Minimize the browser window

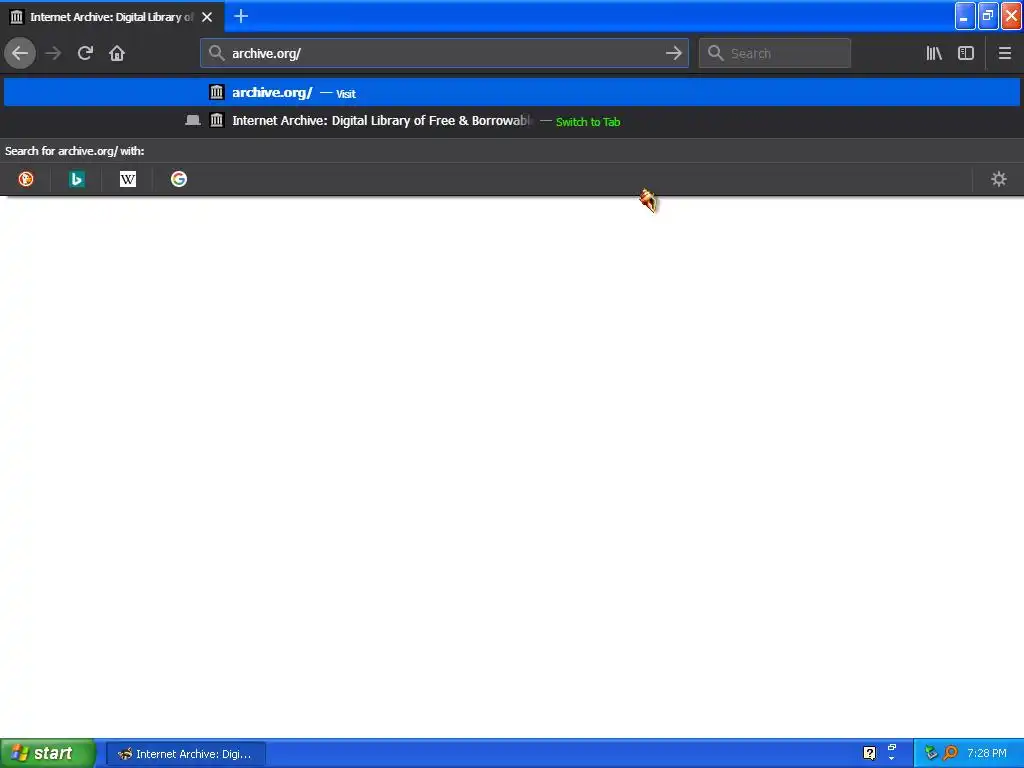pos(965,16)
